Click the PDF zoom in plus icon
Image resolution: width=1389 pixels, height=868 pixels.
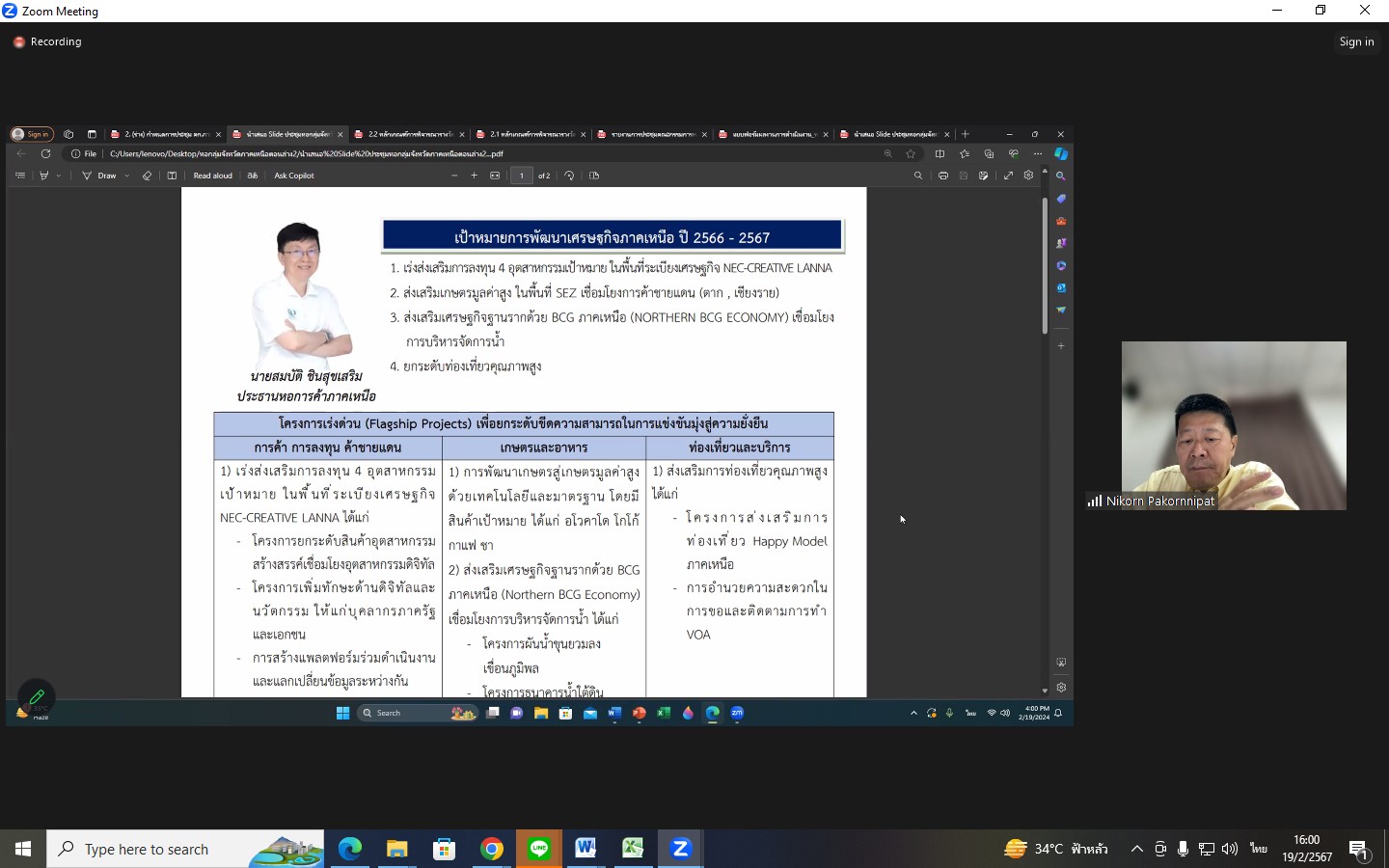(x=474, y=176)
